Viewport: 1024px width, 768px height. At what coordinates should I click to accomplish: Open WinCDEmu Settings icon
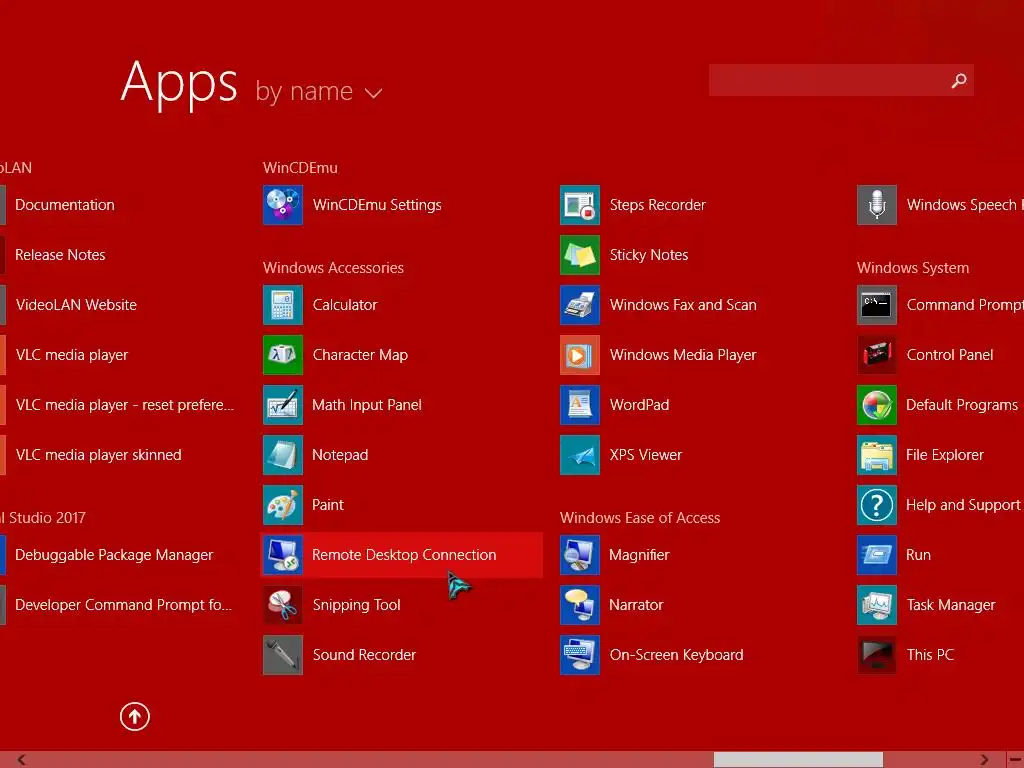point(283,205)
